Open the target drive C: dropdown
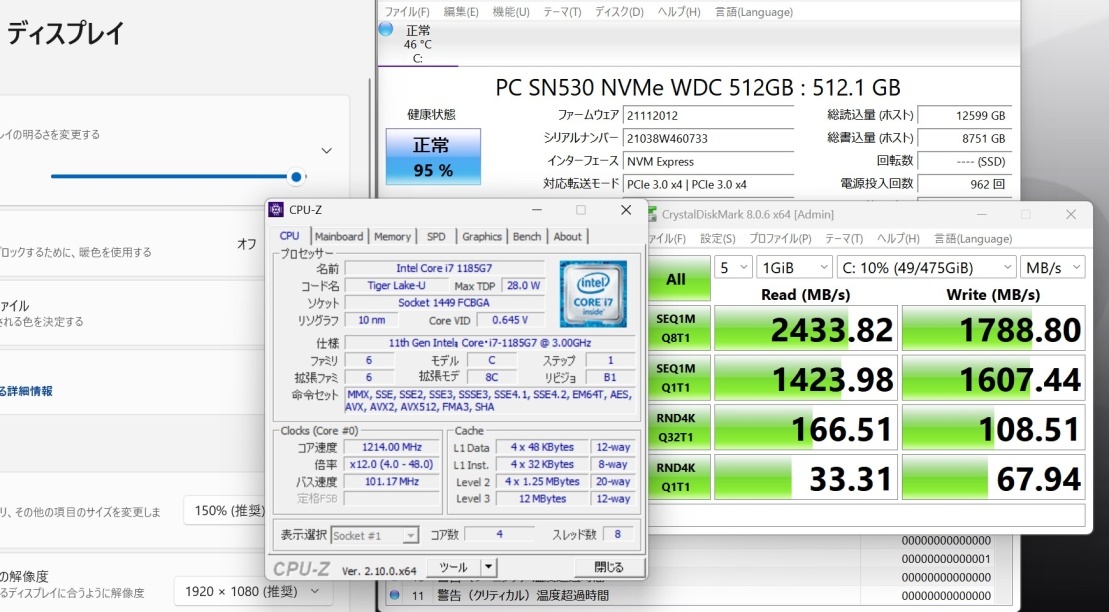The width and height of the screenshot is (1109, 612). pyautogui.click(x=925, y=267)
